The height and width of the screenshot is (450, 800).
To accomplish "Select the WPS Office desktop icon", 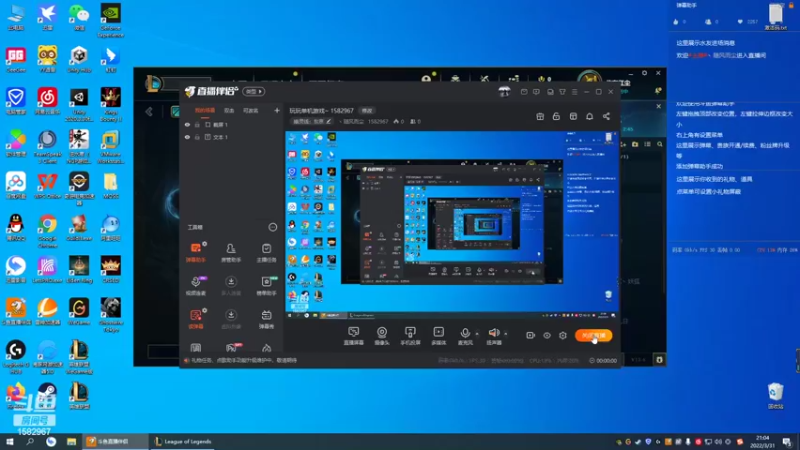I will (x=47, y=185).
